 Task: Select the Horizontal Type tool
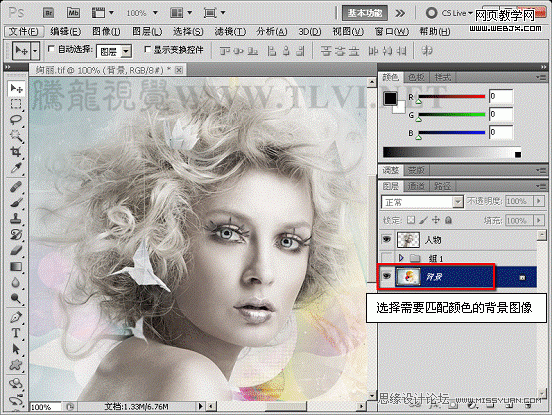(16, 333)
